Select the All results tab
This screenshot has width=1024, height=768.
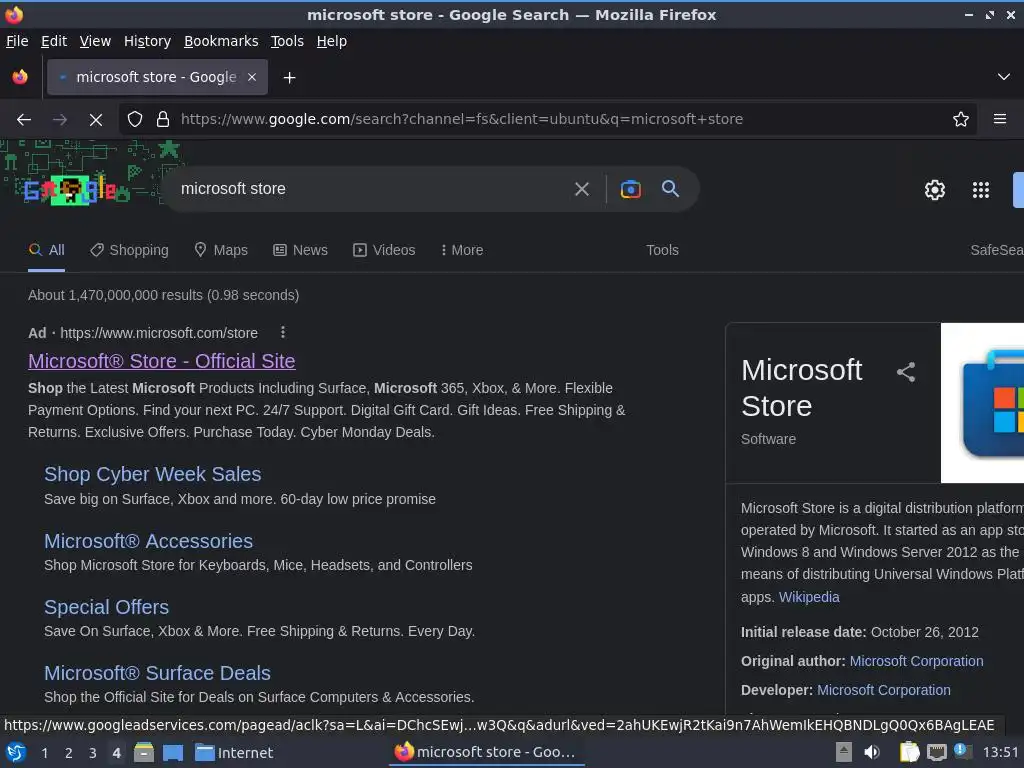tap(46, 250)
